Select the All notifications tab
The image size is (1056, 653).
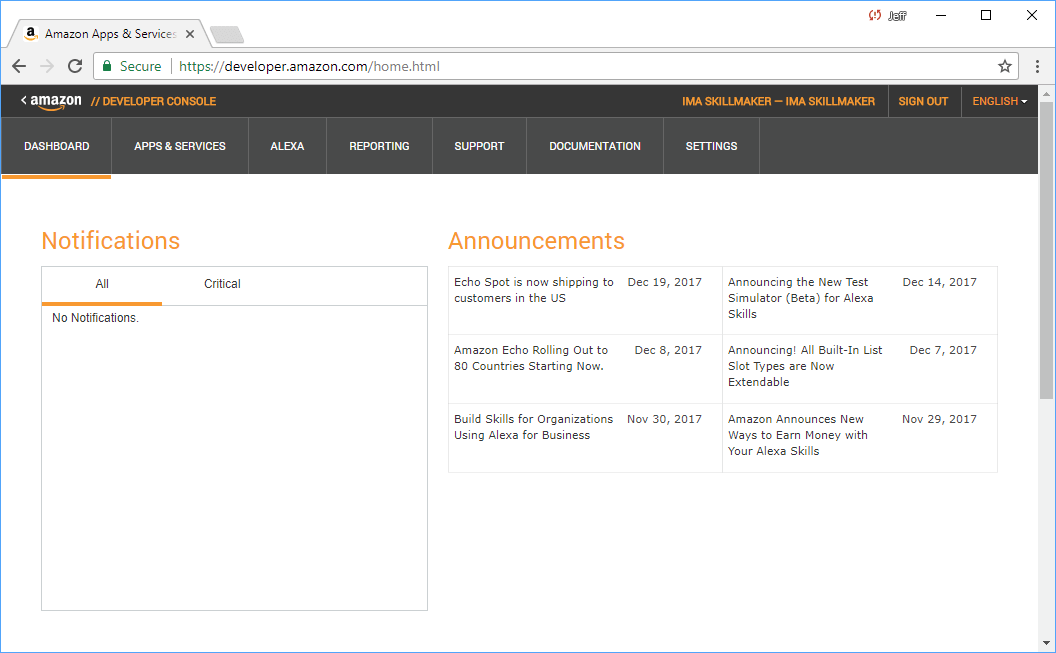pos(102,284)
